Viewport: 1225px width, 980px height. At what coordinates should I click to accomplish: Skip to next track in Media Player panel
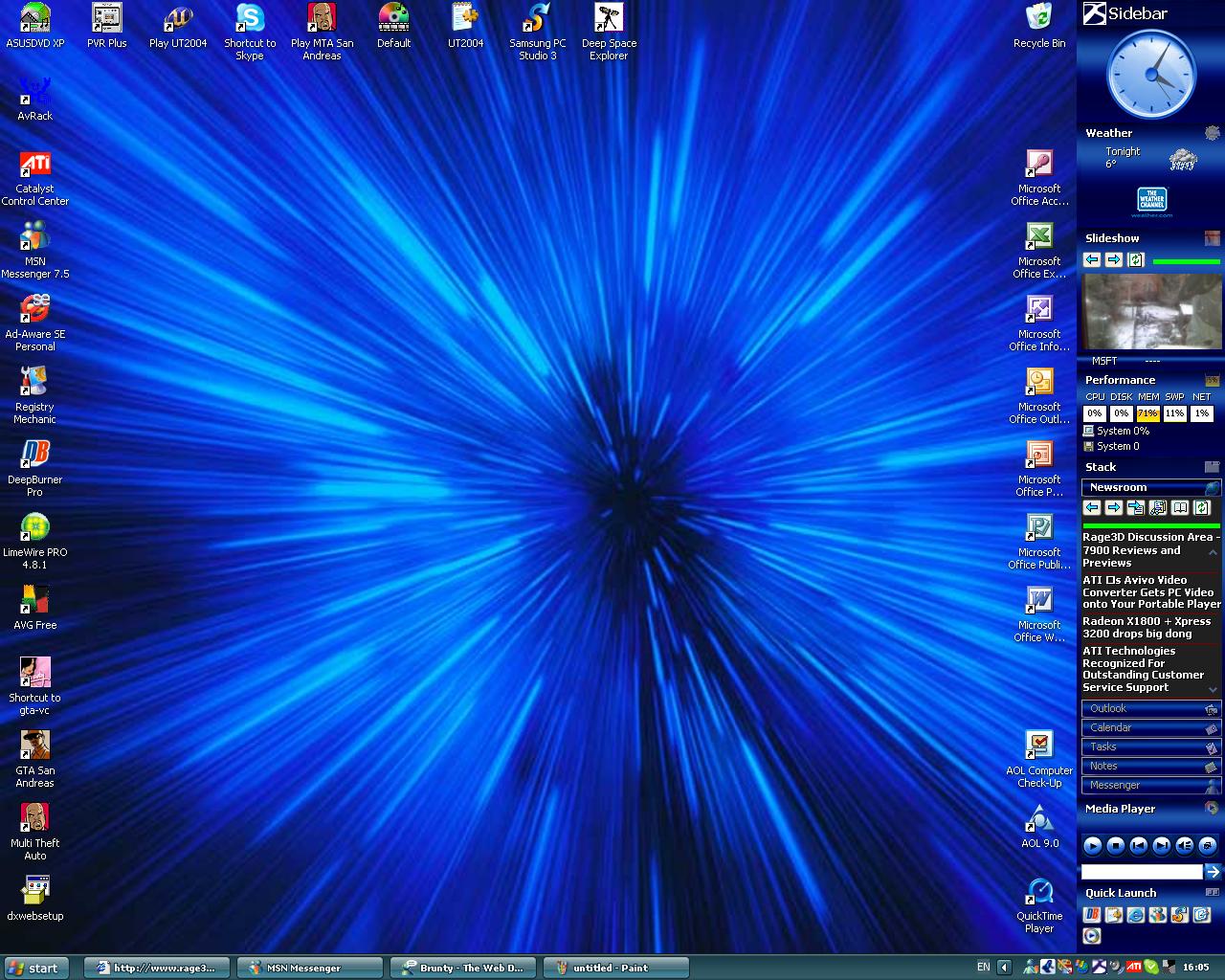(1161, 845)
